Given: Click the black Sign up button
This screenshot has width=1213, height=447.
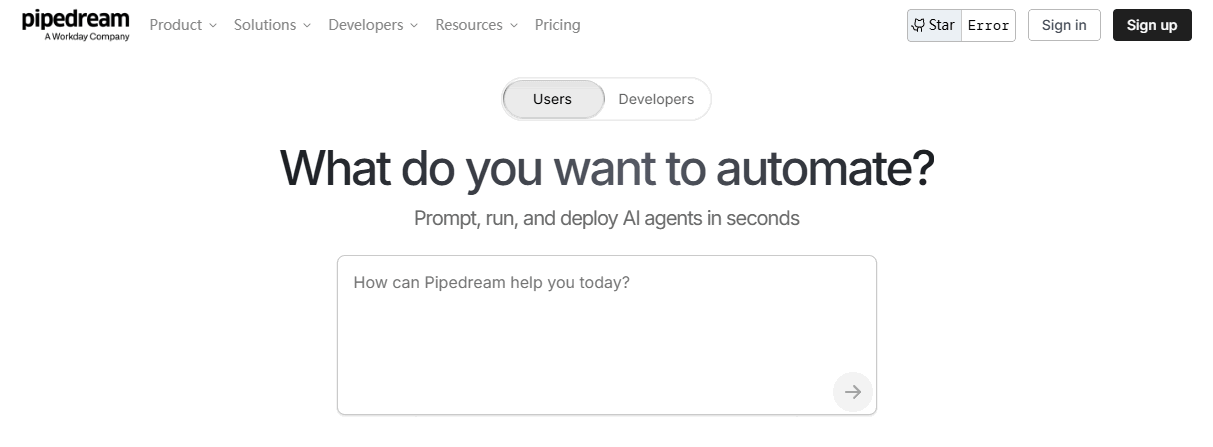Looking at the screenshot, I should (1152, 25).
